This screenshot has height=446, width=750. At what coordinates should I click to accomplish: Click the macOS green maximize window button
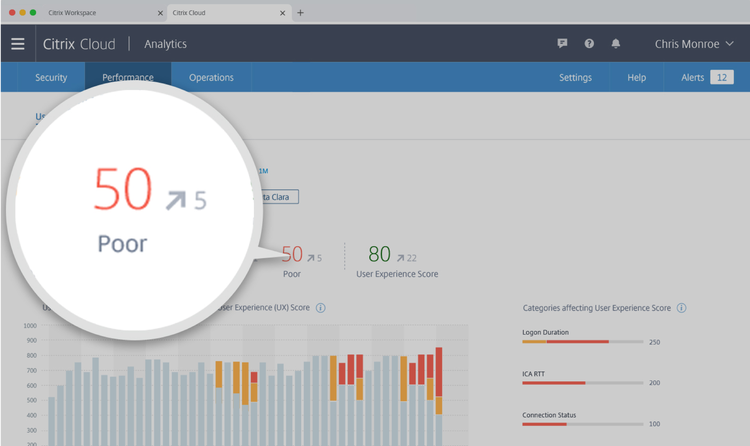tap(33, 12)
